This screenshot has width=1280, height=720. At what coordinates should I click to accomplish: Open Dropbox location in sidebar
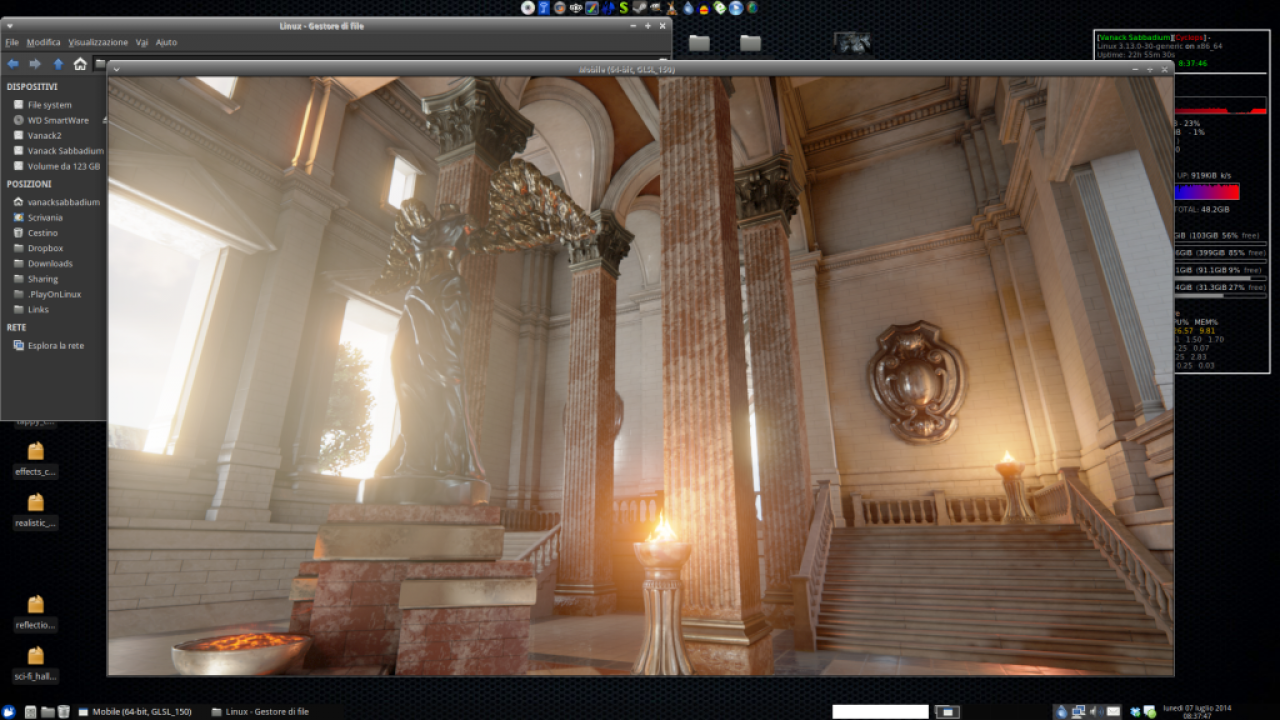(x=45, y=248)
